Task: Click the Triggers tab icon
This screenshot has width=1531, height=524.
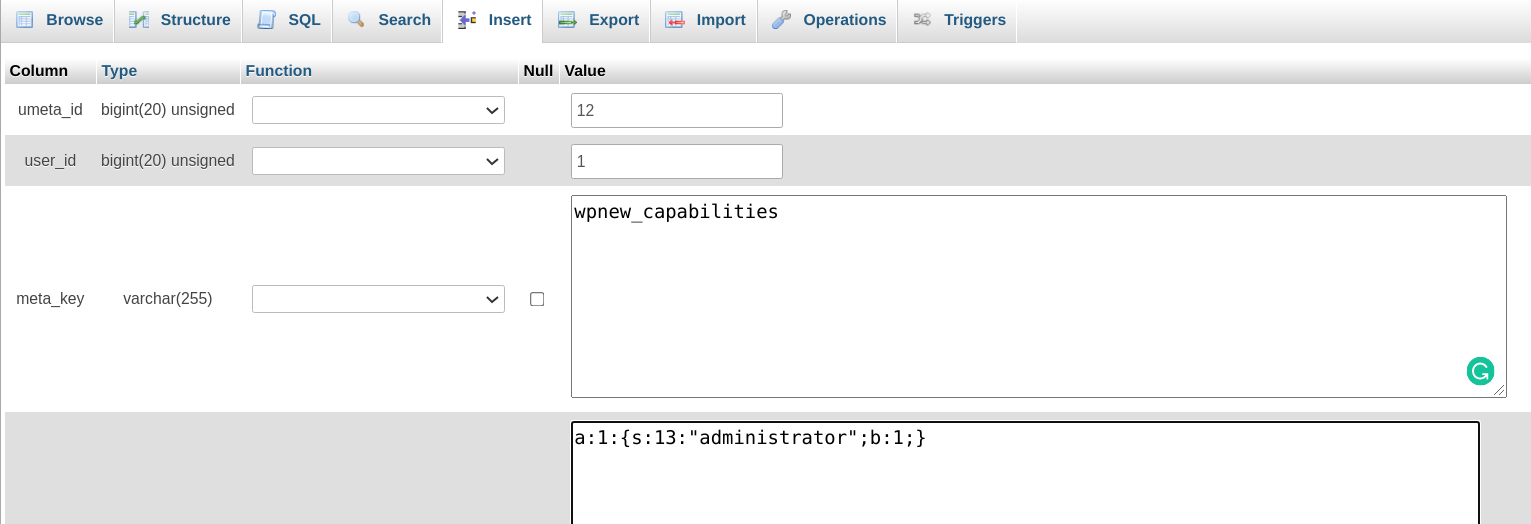Action: click(x=922, y=20)
